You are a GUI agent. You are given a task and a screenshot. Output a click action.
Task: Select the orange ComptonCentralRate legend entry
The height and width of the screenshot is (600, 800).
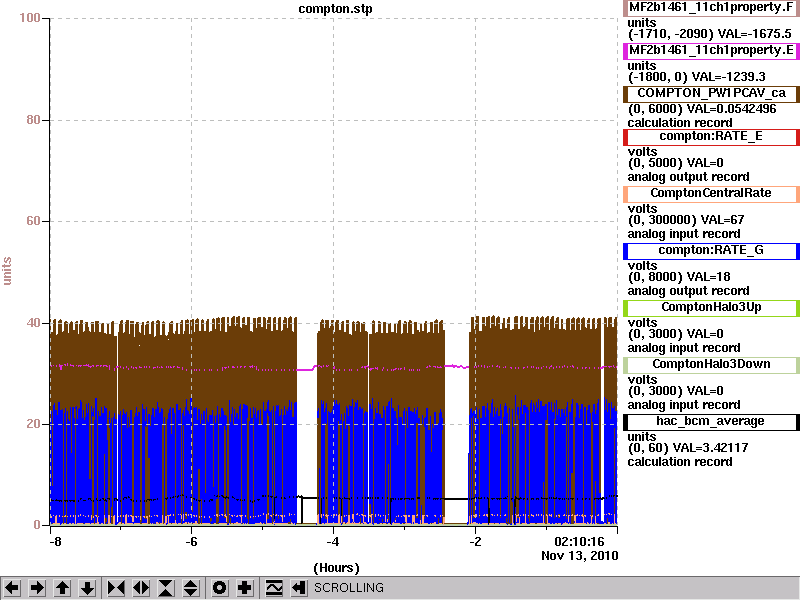tap(711, 193)
